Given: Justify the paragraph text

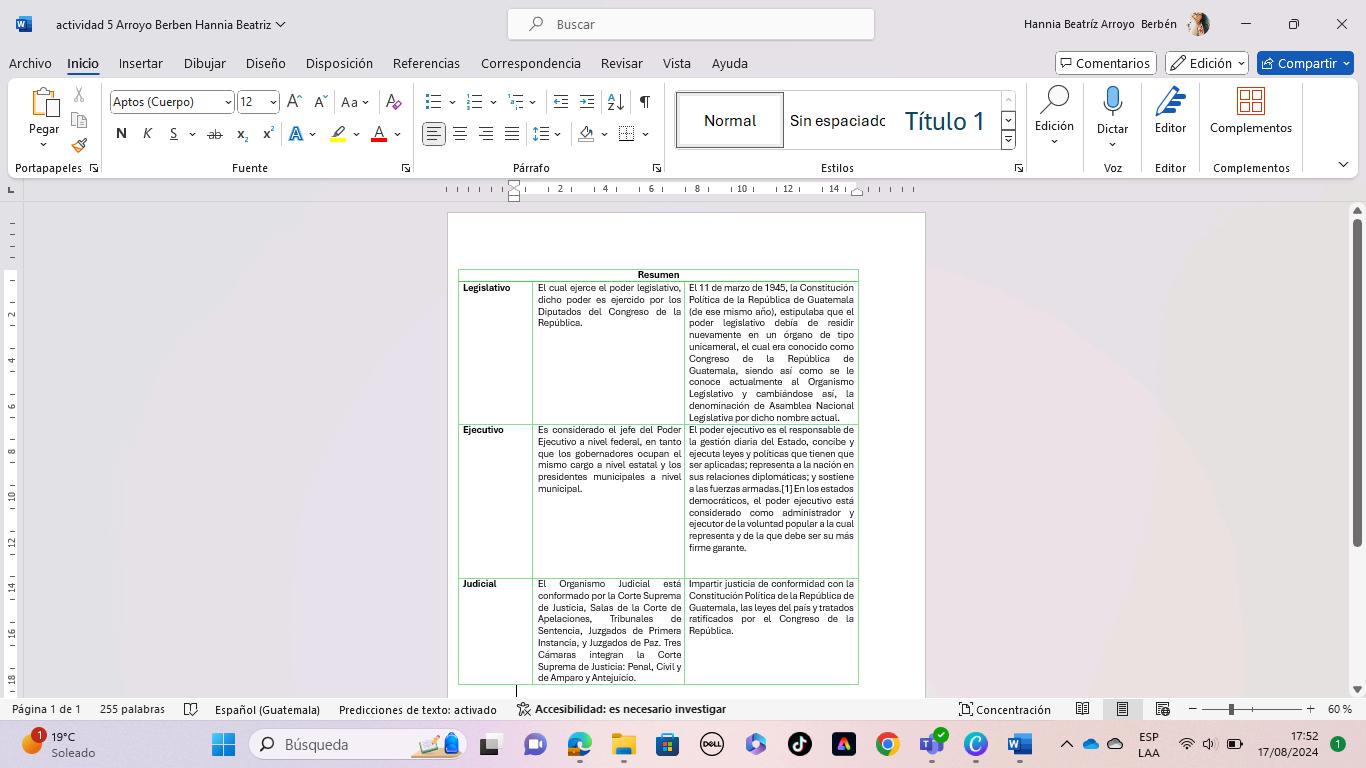Looking at the screenshot, I should 512,134.
